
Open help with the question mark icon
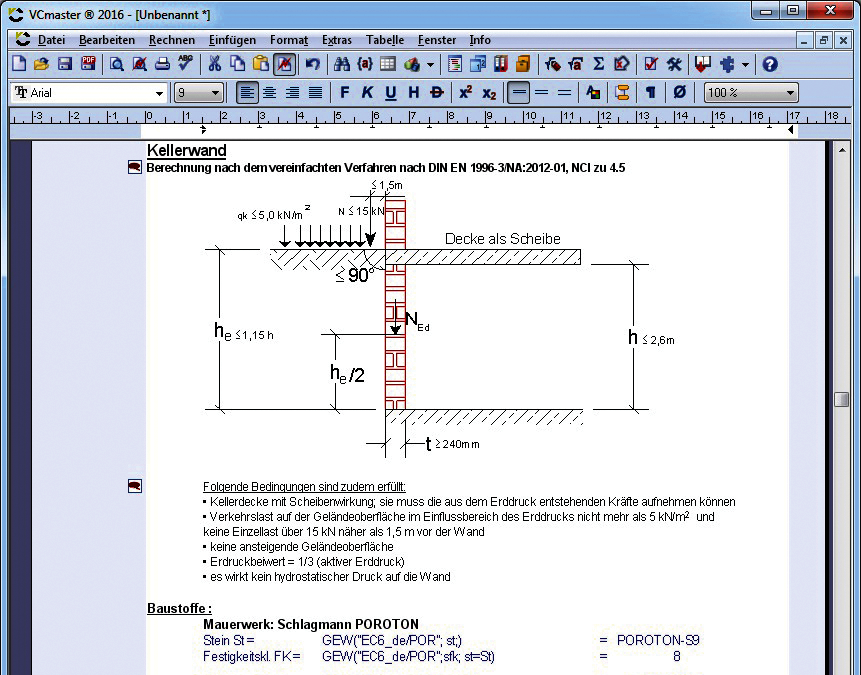[770, 64]
